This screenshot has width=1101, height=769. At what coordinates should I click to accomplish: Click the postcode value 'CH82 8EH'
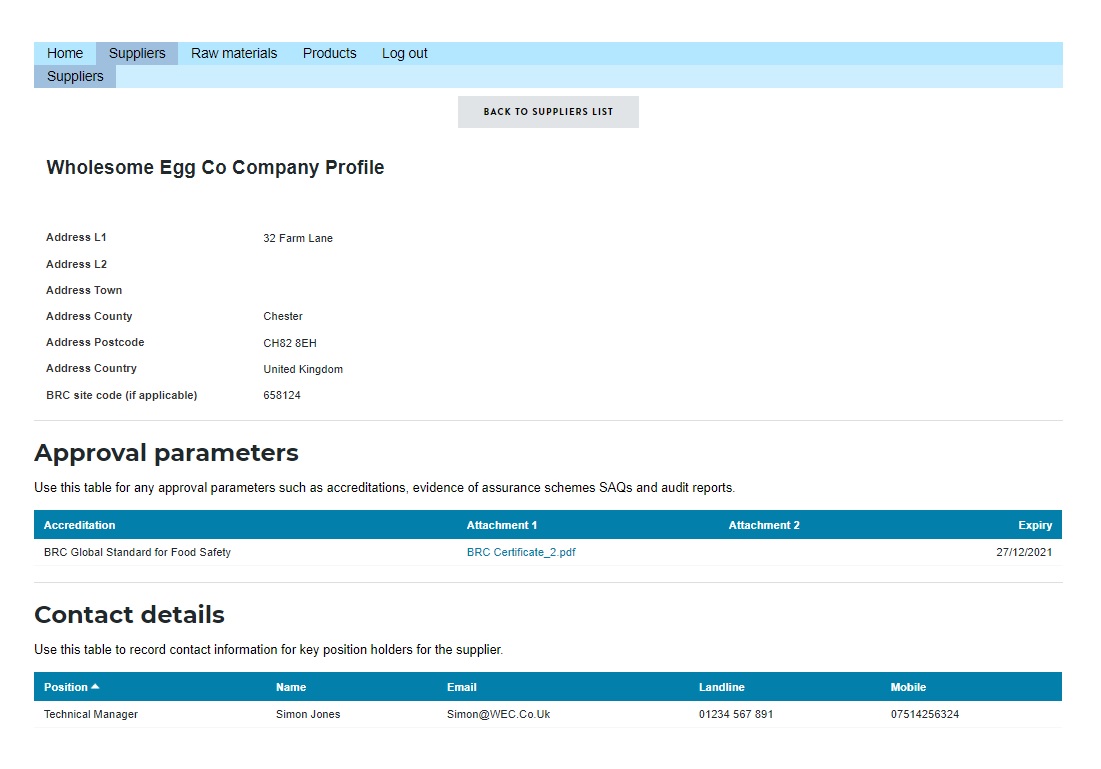(290, 343)
